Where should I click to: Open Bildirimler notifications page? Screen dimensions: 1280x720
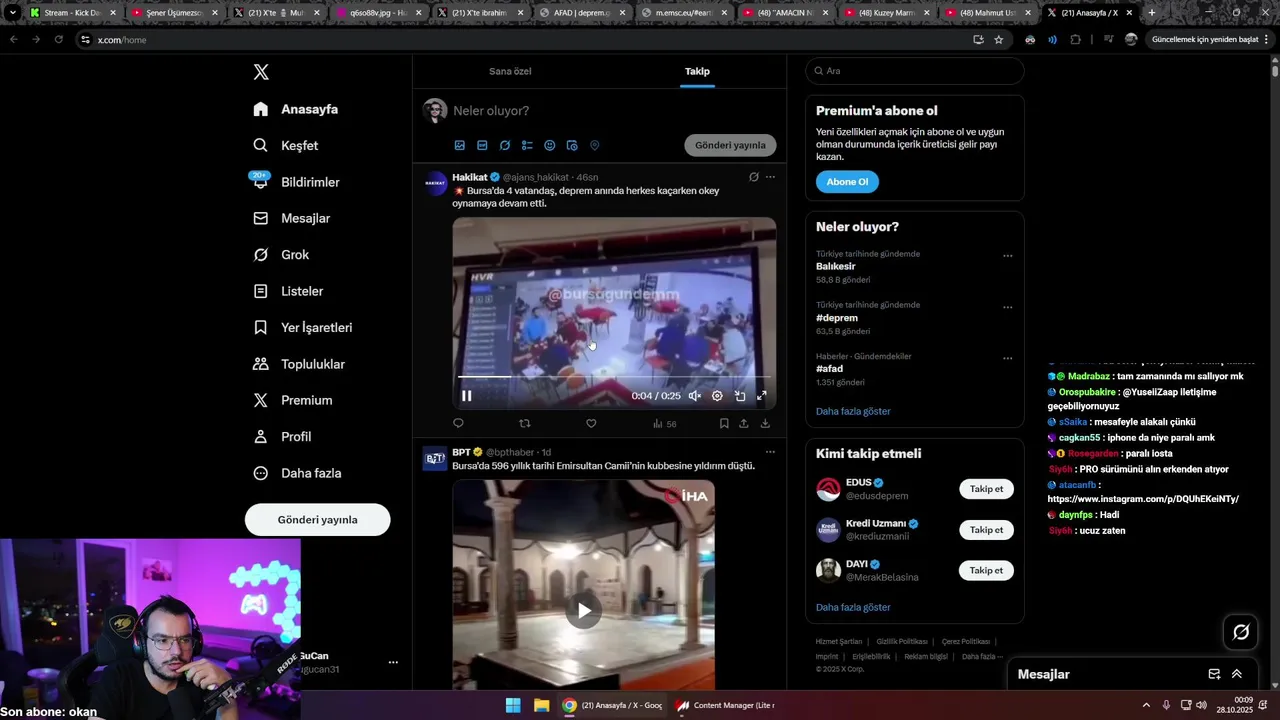pyautogui.click(x=297, y=182)
